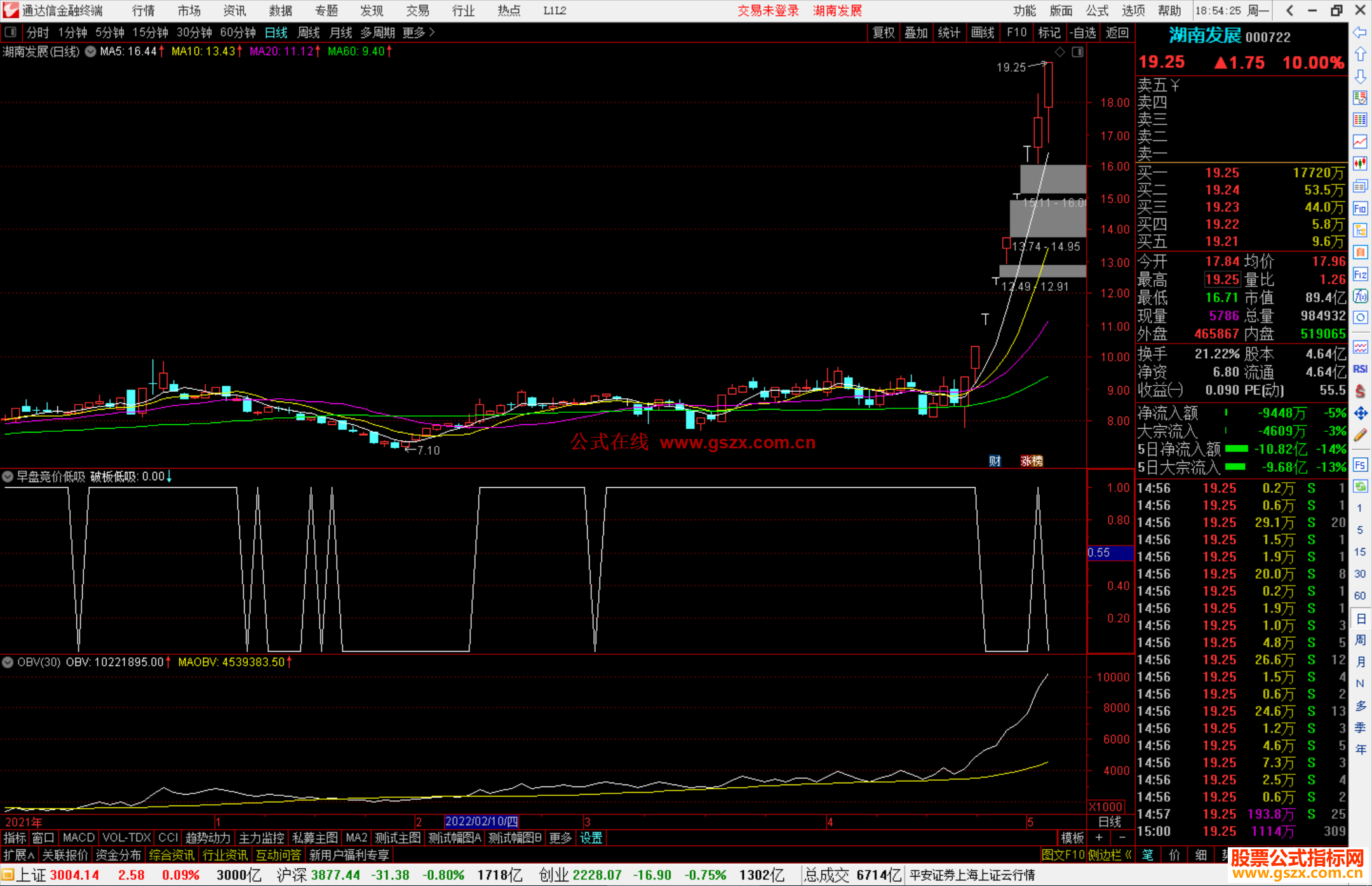Viewport: 1372px width, 886px height.
Task: Switch to VOL-TDX indicator tab
Action: point(126,838)
